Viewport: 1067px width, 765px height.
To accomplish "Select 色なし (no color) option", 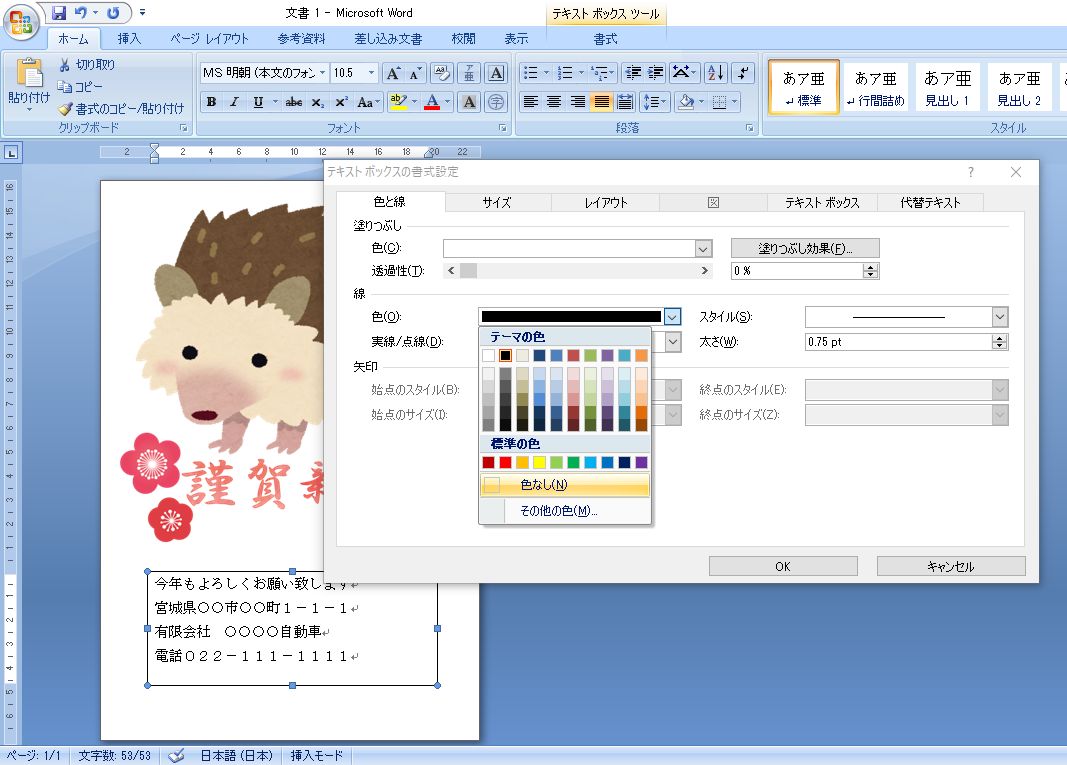I will coord(543,485).
